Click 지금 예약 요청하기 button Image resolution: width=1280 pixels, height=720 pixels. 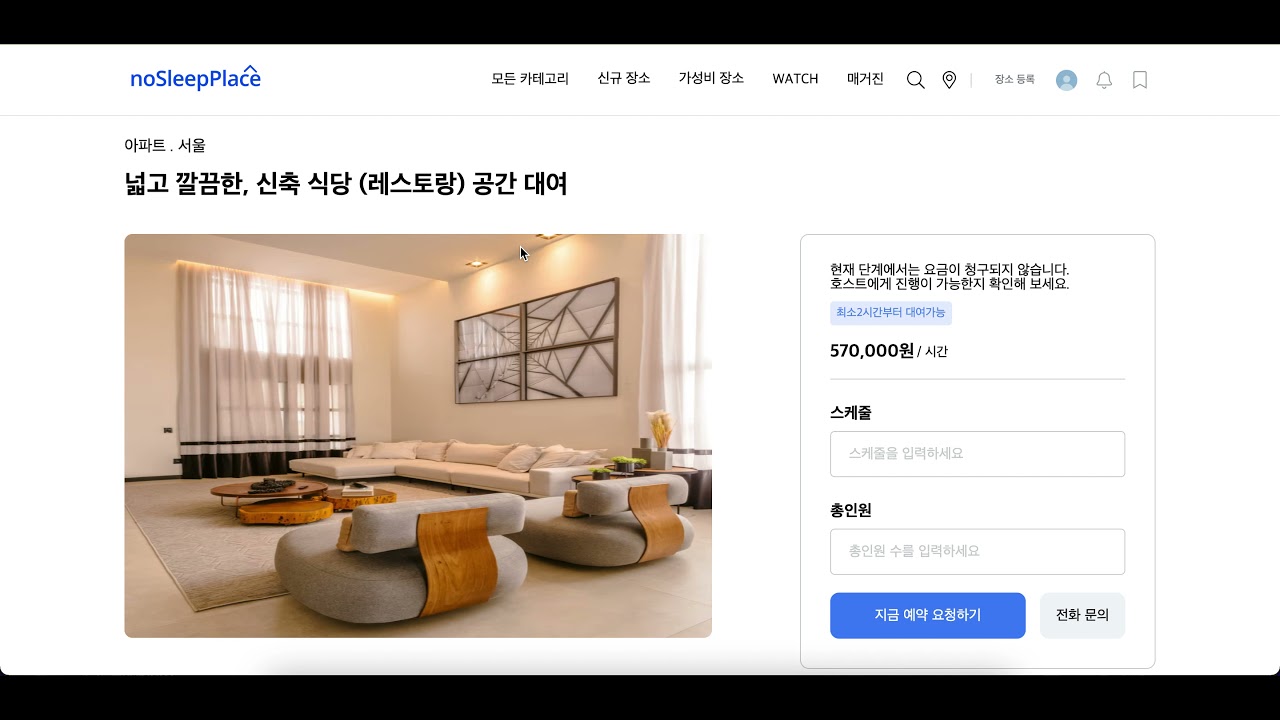pyautogui.click(x=928, y=615)
